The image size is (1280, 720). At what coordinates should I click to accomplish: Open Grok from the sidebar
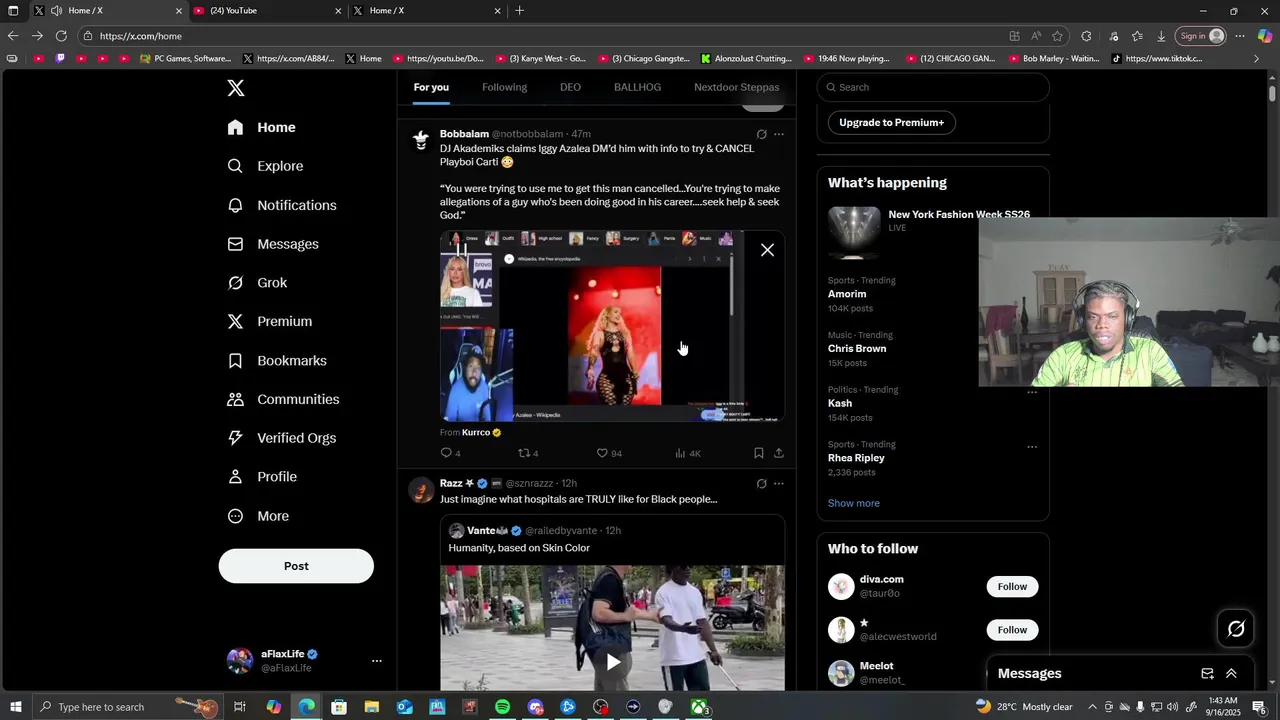(257, 283)
